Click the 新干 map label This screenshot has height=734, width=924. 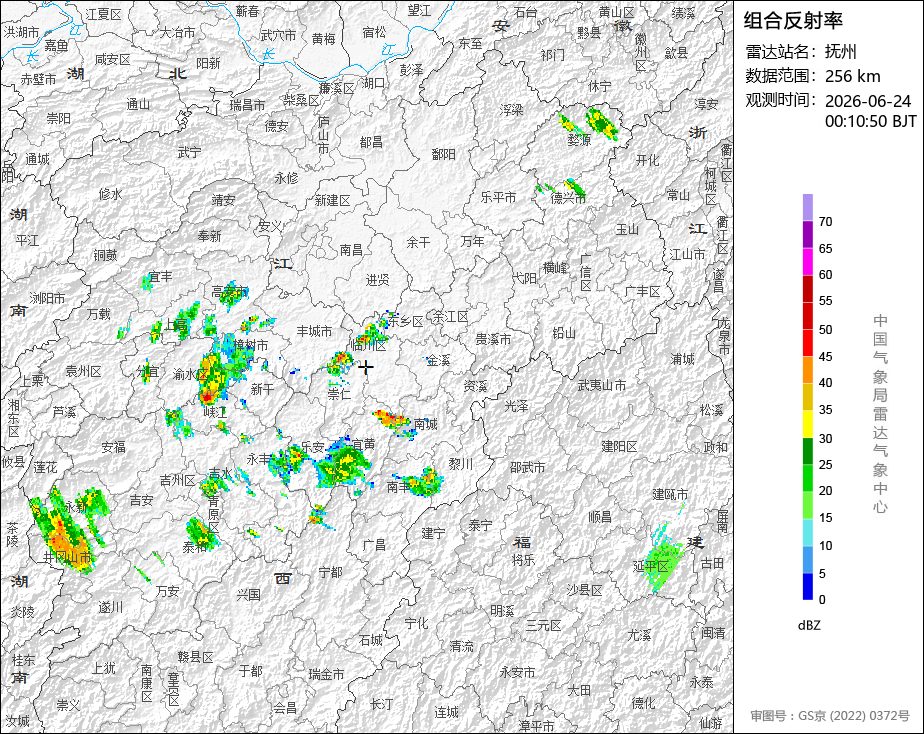(262, 389)
